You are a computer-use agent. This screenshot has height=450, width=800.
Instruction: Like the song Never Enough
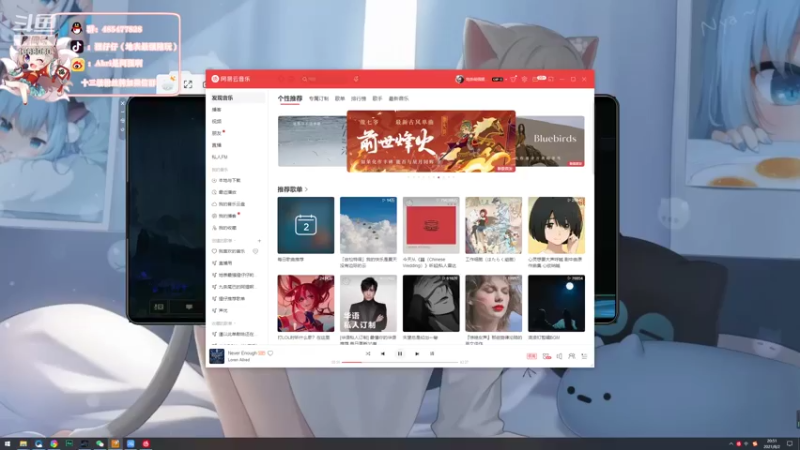pyautogui.click(x=270, y=353)
